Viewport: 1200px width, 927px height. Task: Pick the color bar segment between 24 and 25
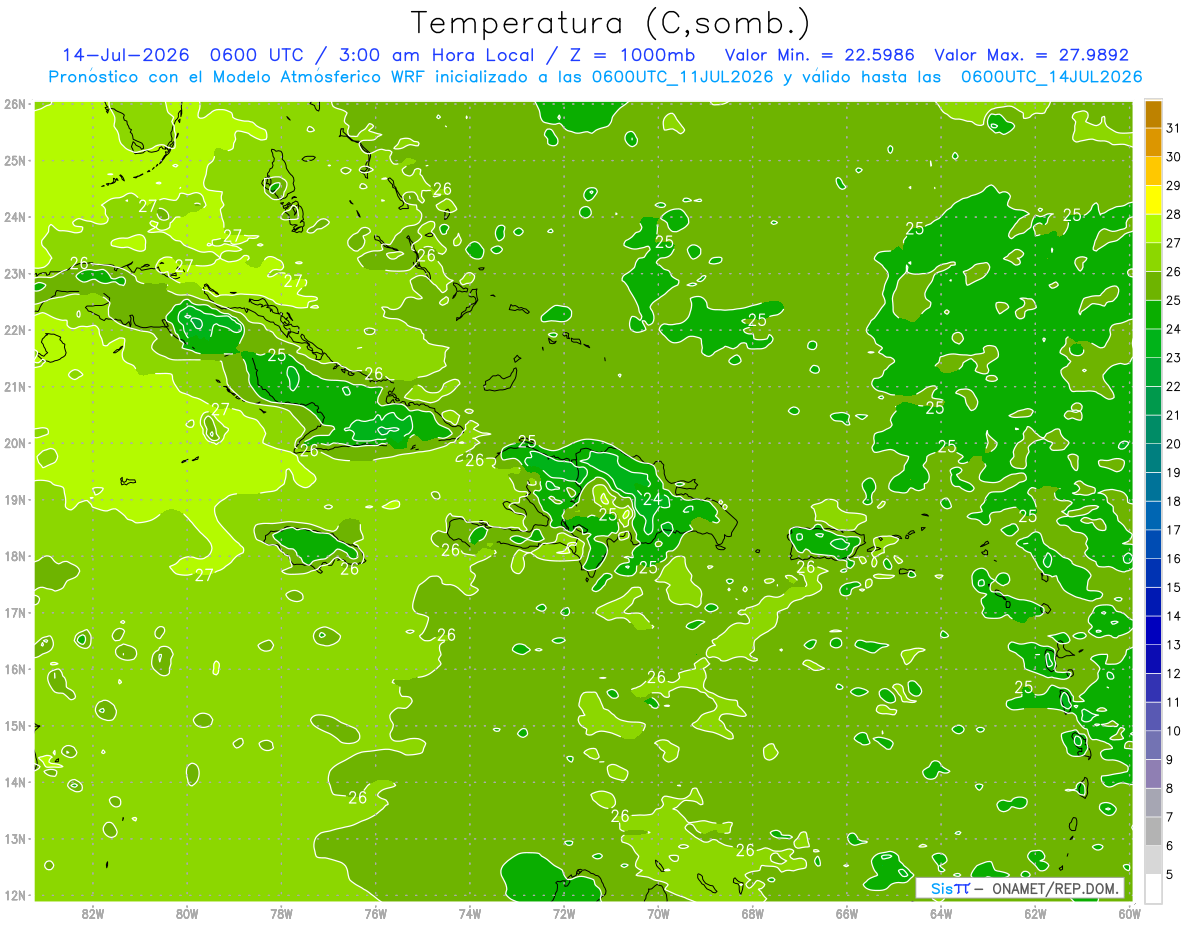pos(1153,315)
